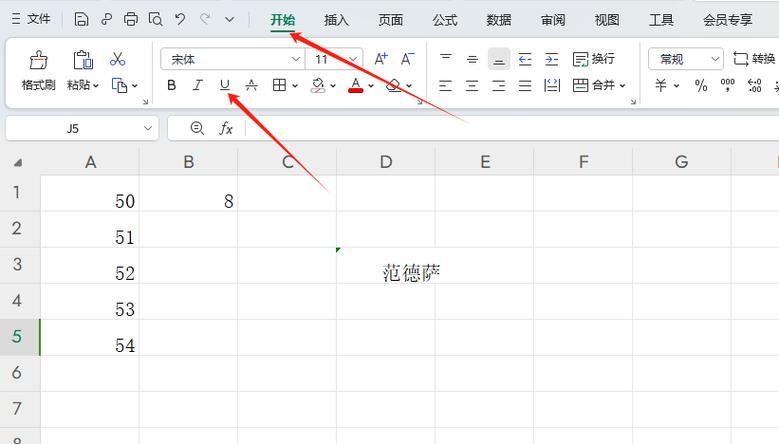This screenshot has height=444, width=779.
Task: Click the Undo arrow
Action: click(180, 19)
